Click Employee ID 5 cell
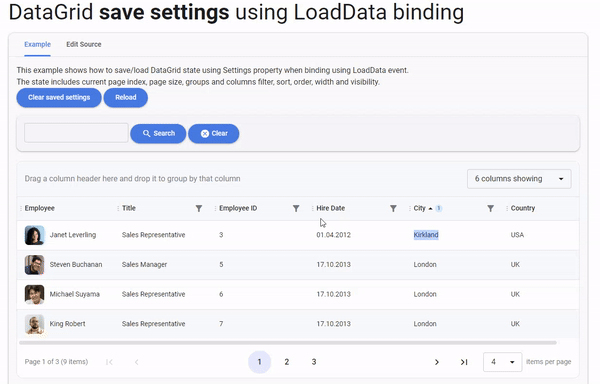 coord(221,265)
